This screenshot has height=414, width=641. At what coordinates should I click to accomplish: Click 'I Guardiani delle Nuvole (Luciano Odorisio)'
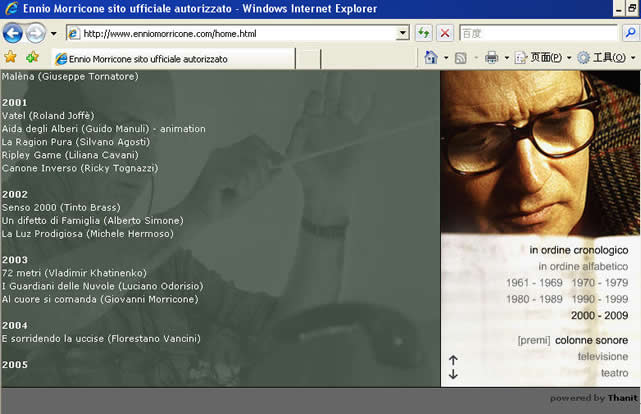[102, 286]
